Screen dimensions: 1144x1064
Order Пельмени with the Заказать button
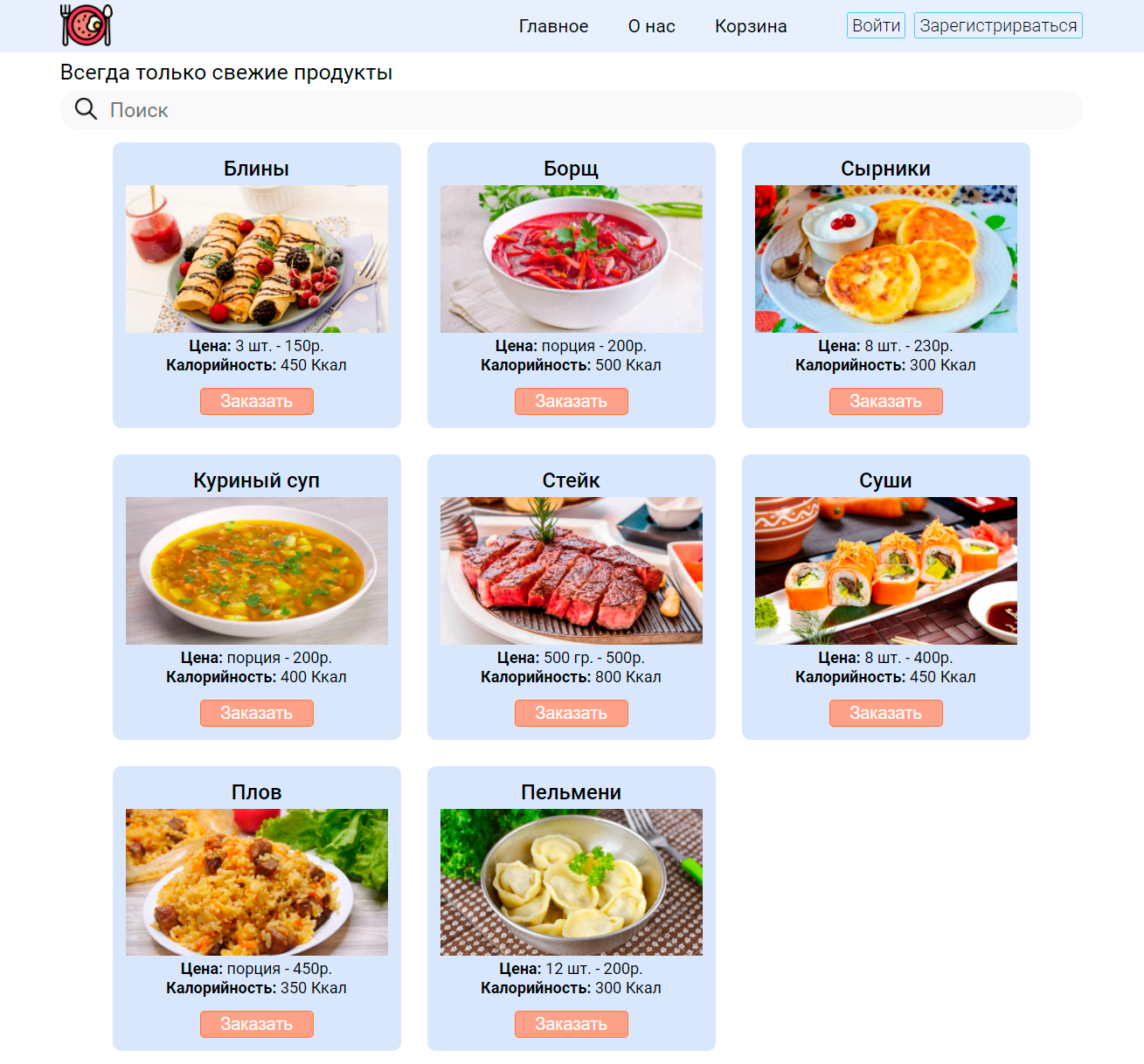[x=572, y=1024]
